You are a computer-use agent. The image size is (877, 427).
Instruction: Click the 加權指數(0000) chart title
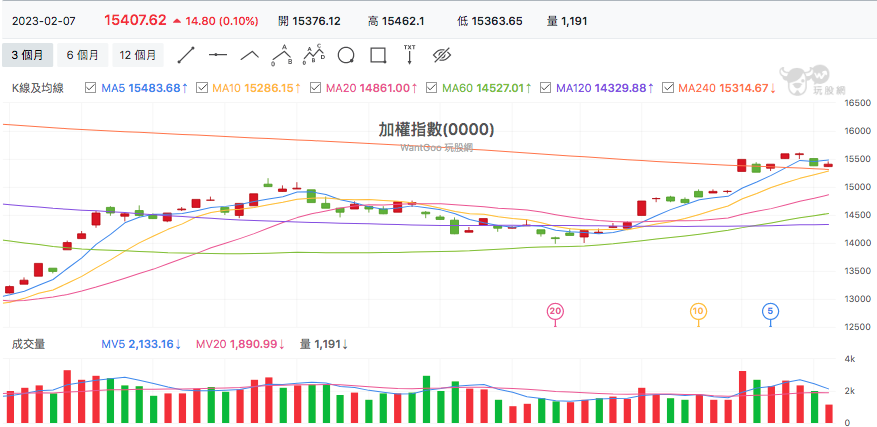click(x=436, y=130)
